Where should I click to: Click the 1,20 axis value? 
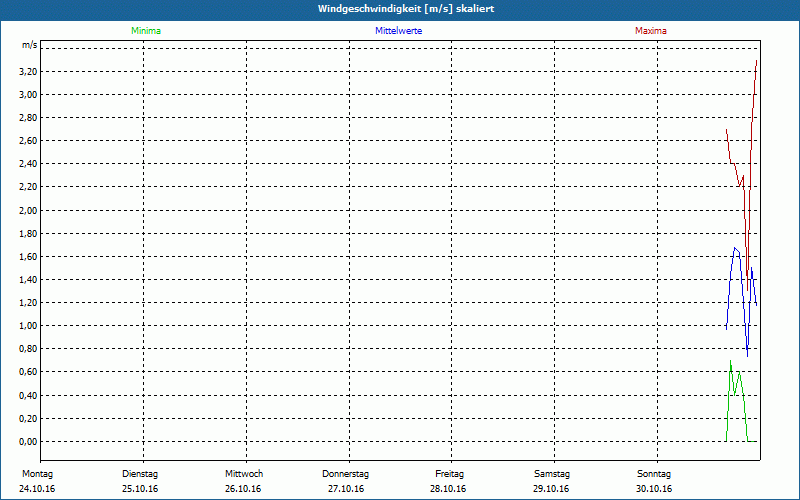28,303
